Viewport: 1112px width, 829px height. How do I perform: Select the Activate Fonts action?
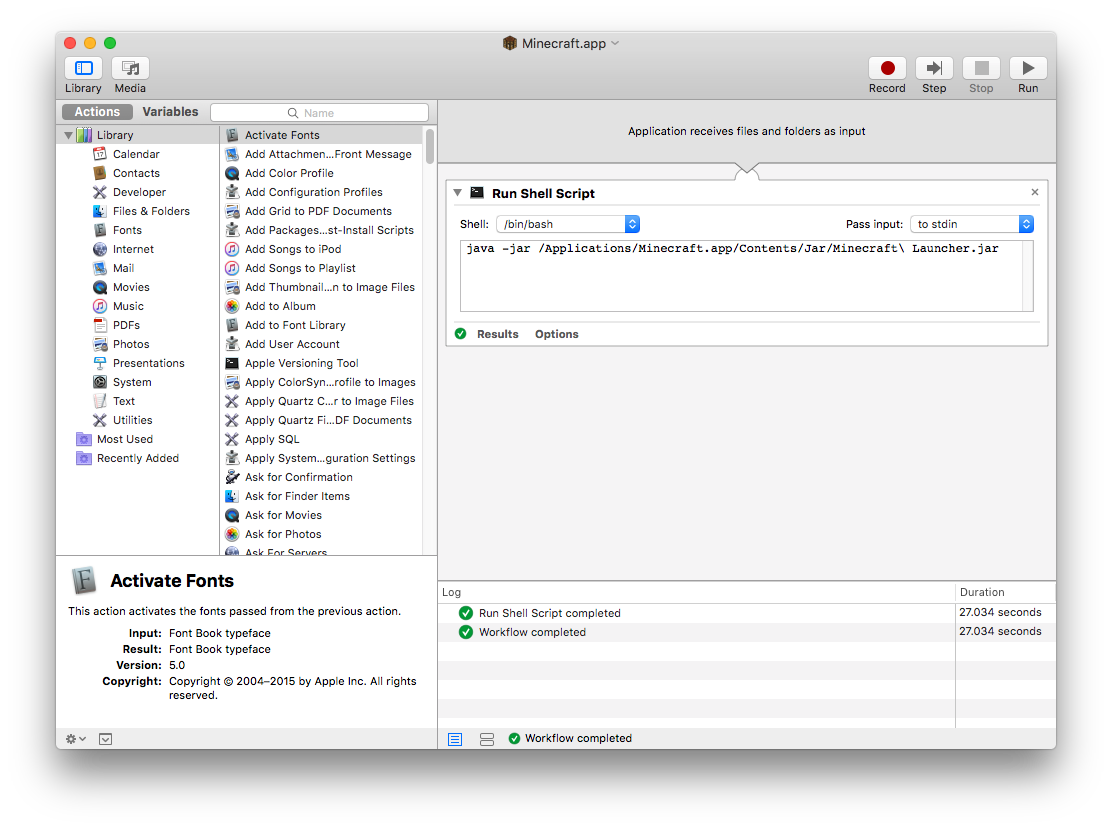322,135
